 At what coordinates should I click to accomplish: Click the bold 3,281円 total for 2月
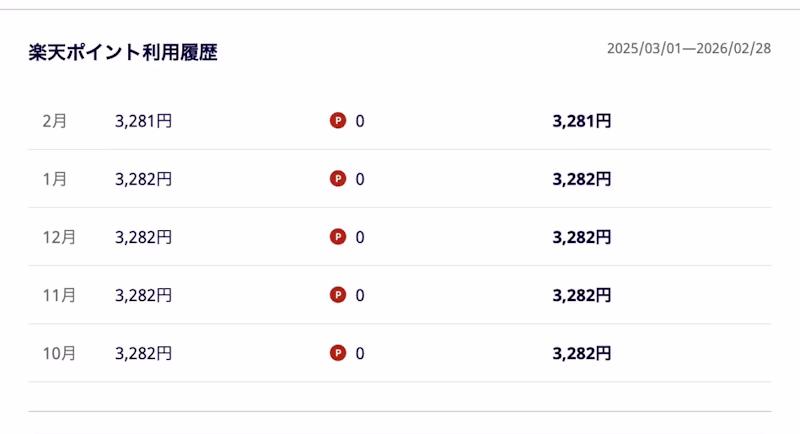click(581, 121)
